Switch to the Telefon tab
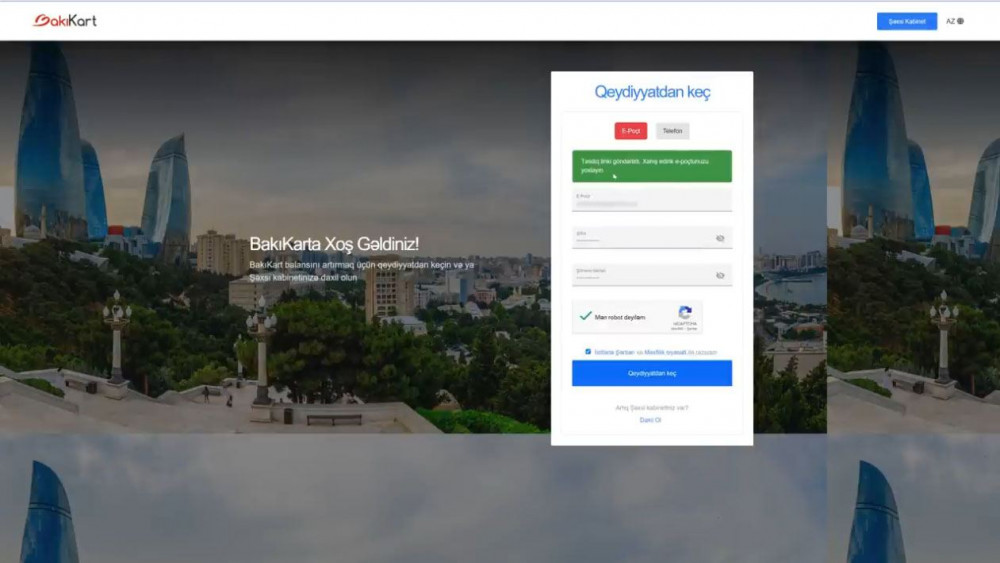The width and height of the screenshot is (1000, 563). click(672, 131)
